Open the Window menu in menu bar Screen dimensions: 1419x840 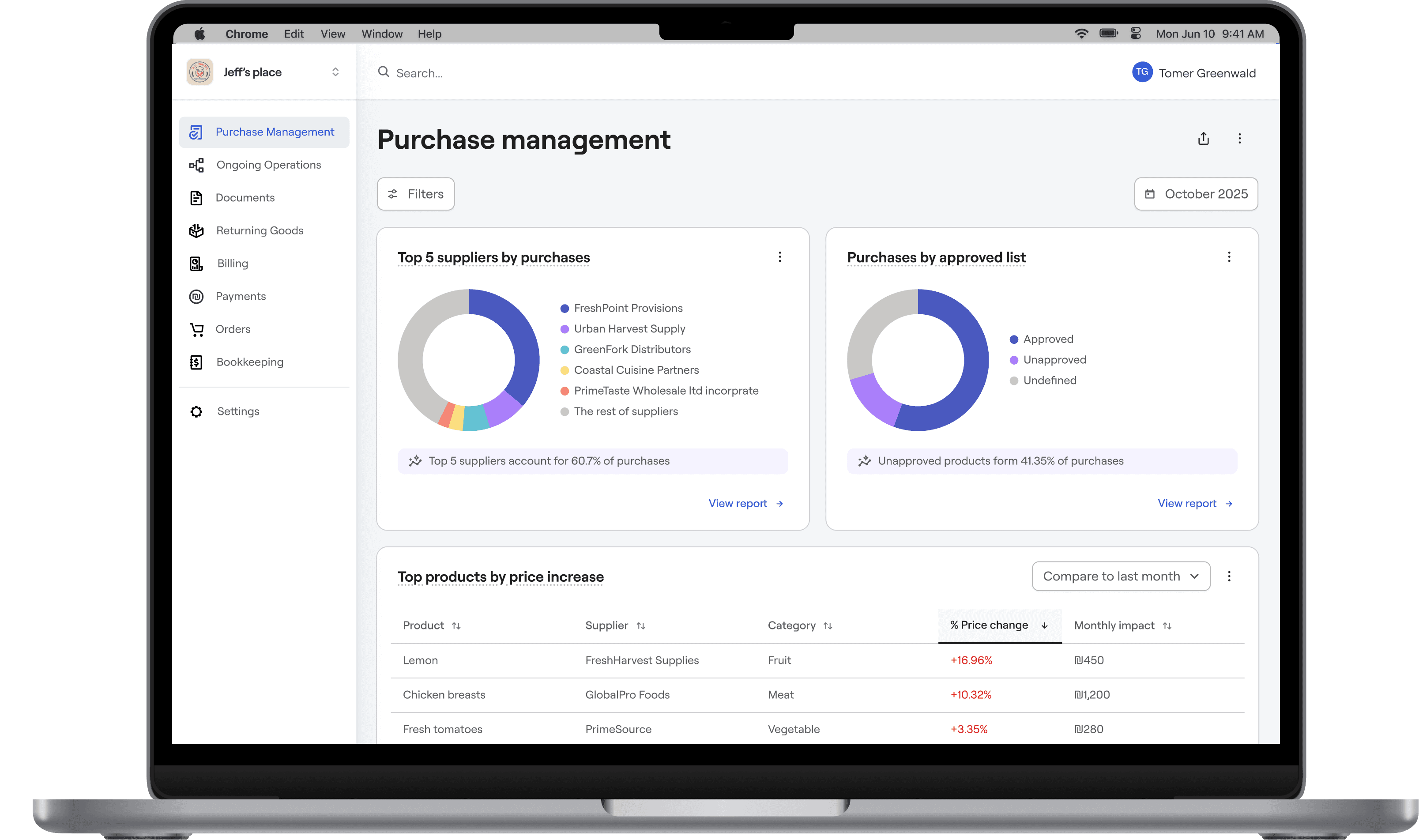click(382, 34)
